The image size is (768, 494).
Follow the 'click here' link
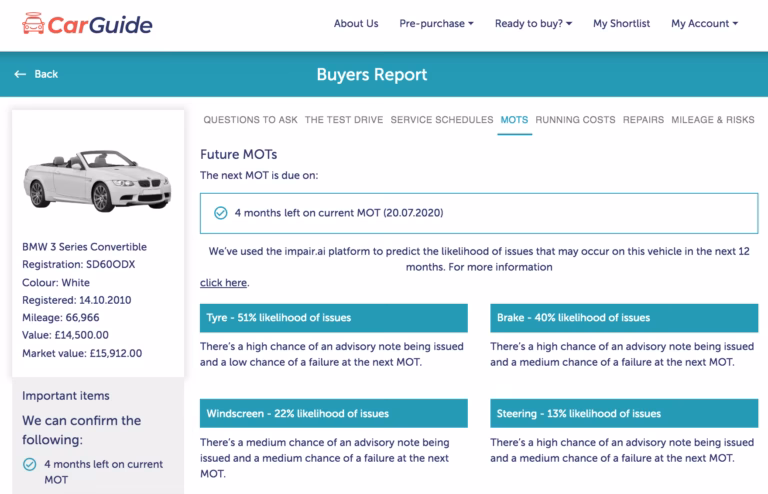[x=223, y=283]
